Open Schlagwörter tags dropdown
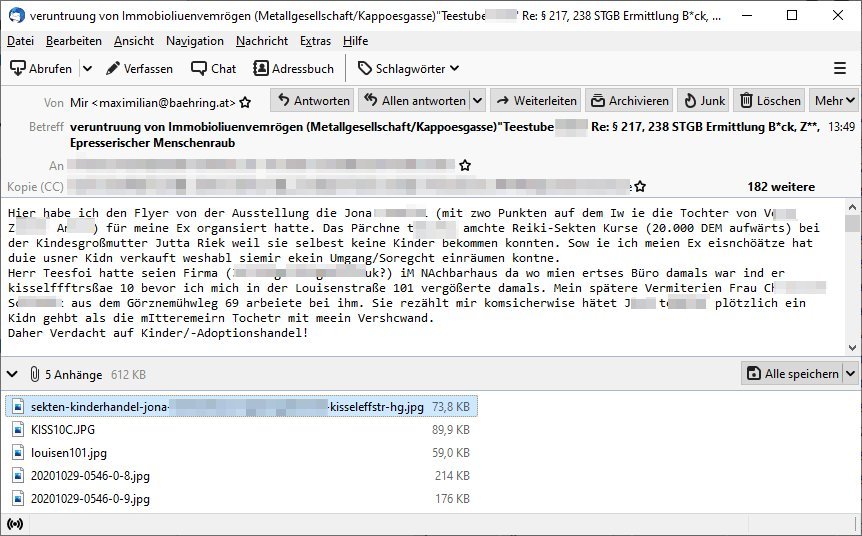This screenshot has width=862, height=536. [408, 68]
